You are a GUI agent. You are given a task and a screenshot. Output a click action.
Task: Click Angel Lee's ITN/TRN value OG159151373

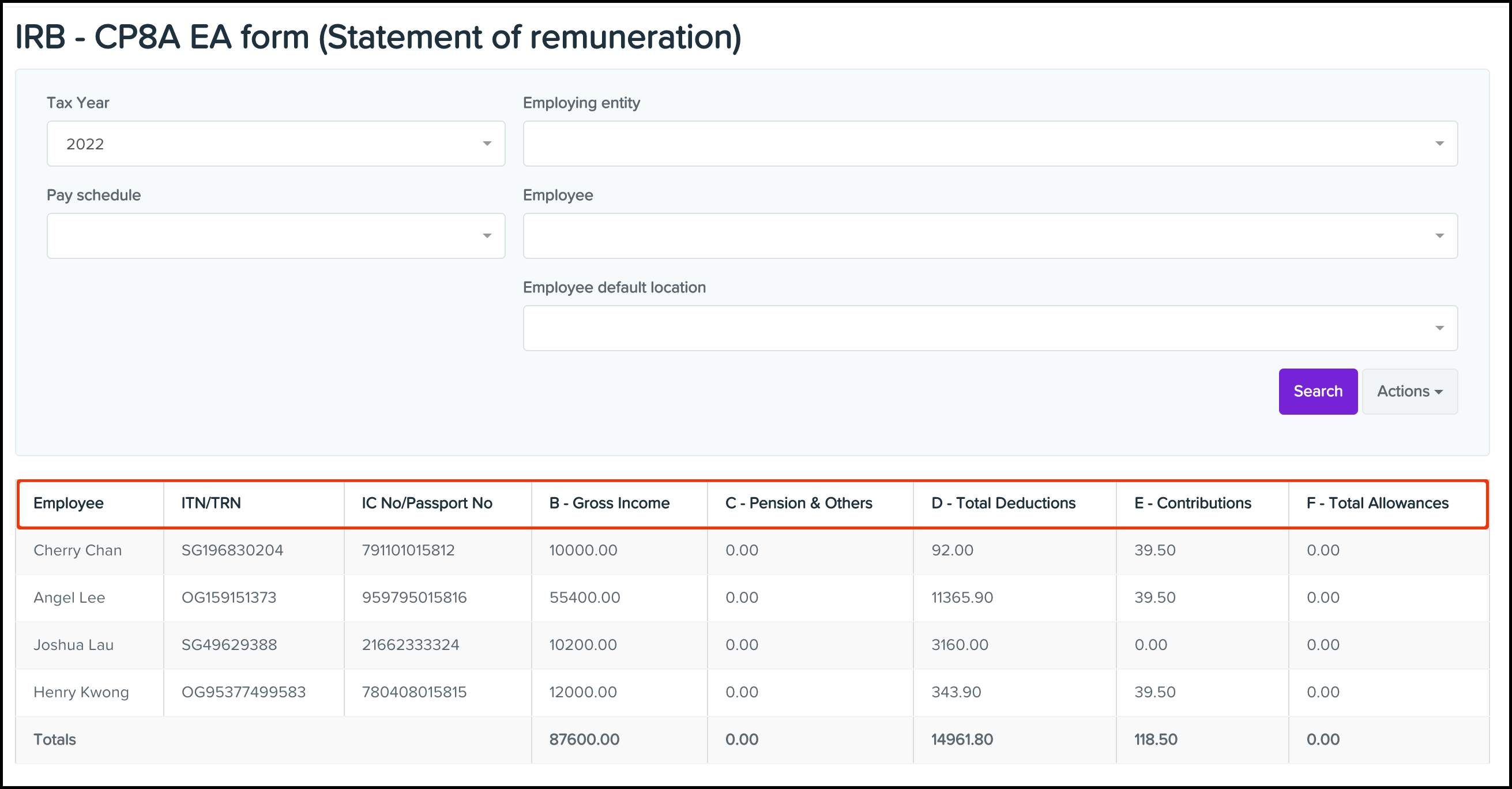(x=230, y=598)
